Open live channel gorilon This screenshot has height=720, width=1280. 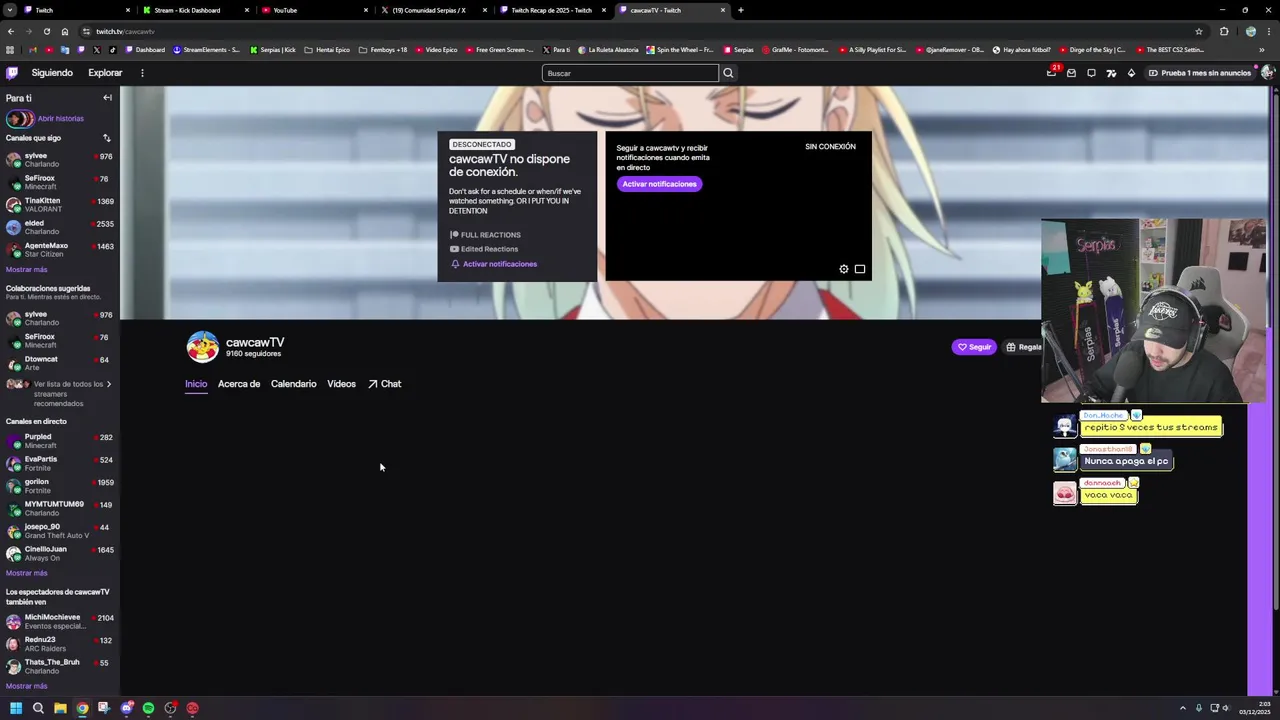[60, 486]
